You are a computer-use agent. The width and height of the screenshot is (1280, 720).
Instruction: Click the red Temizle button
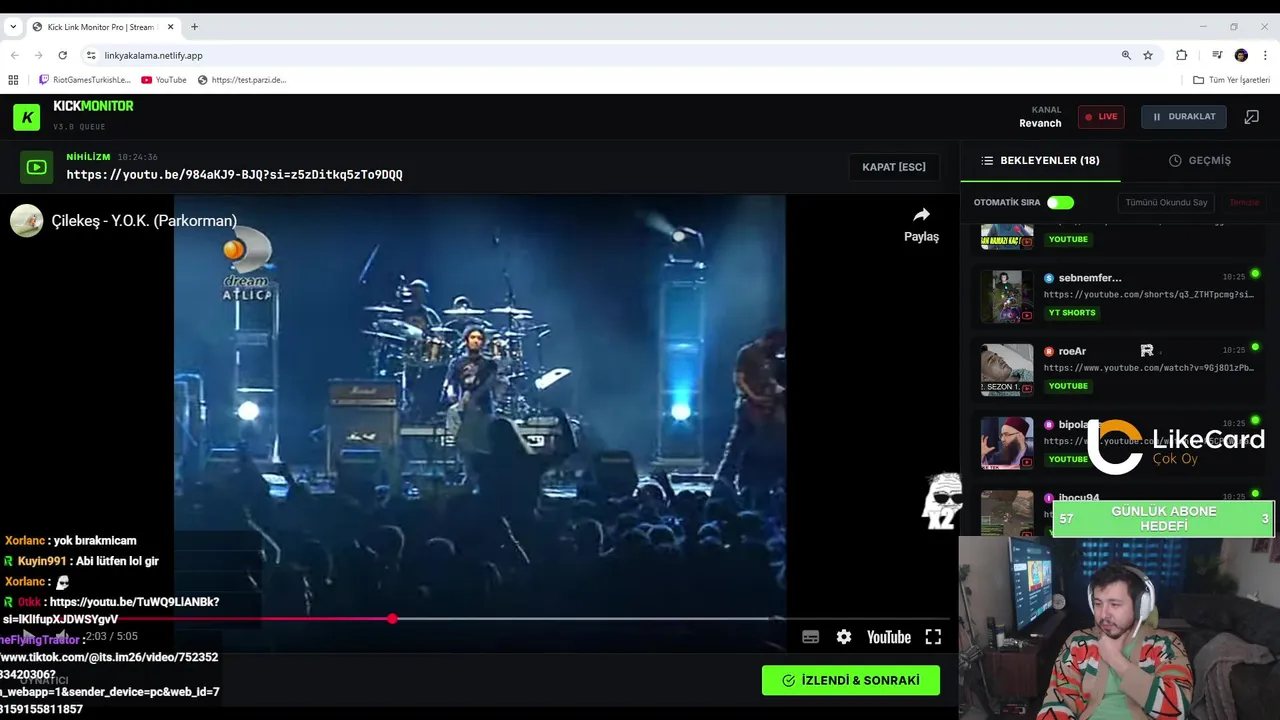pyautogui.click(x=1244, y=203)
